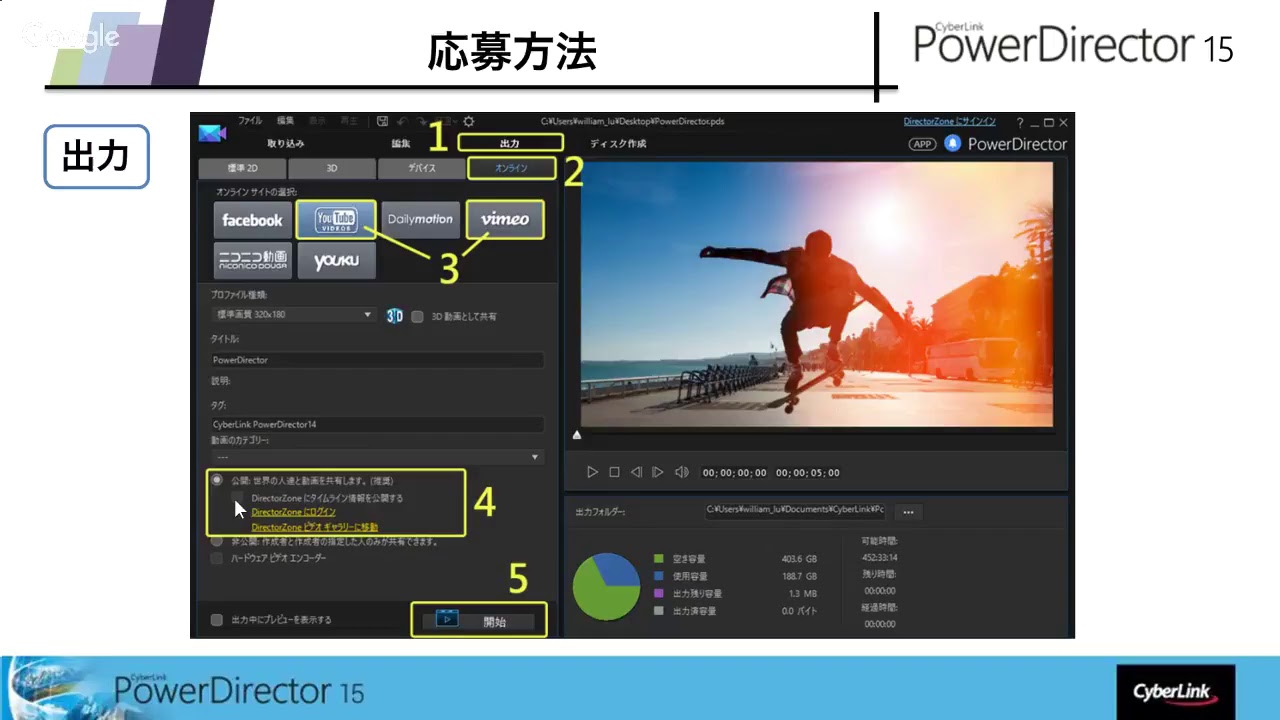Step to the next frame
Image resolution: width=1280 pixels, height=720 pixels.
[658, 472]
